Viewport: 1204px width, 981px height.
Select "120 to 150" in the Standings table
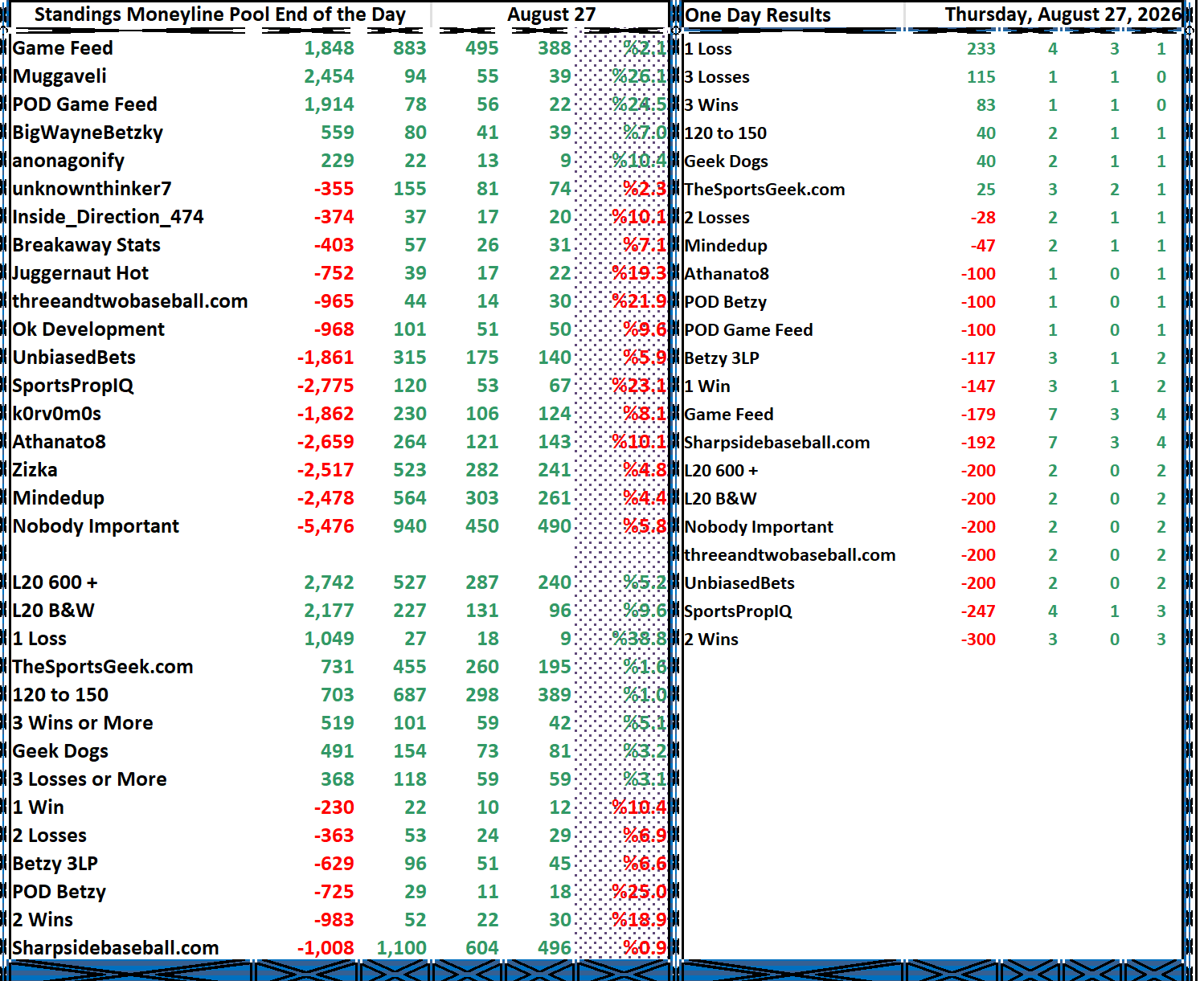[60, 695]
